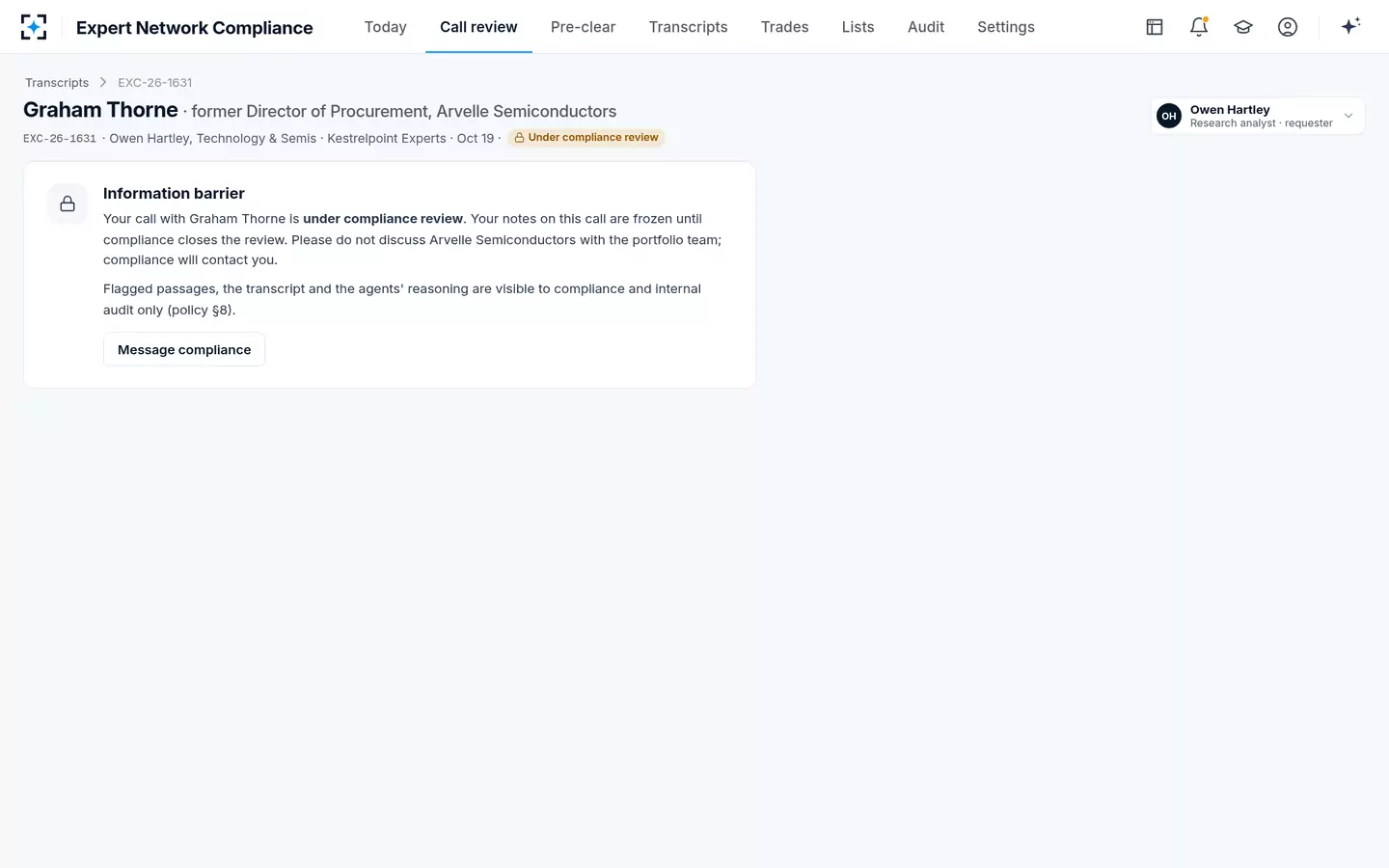Click the Under compliance review status badge

pos(586,138)
